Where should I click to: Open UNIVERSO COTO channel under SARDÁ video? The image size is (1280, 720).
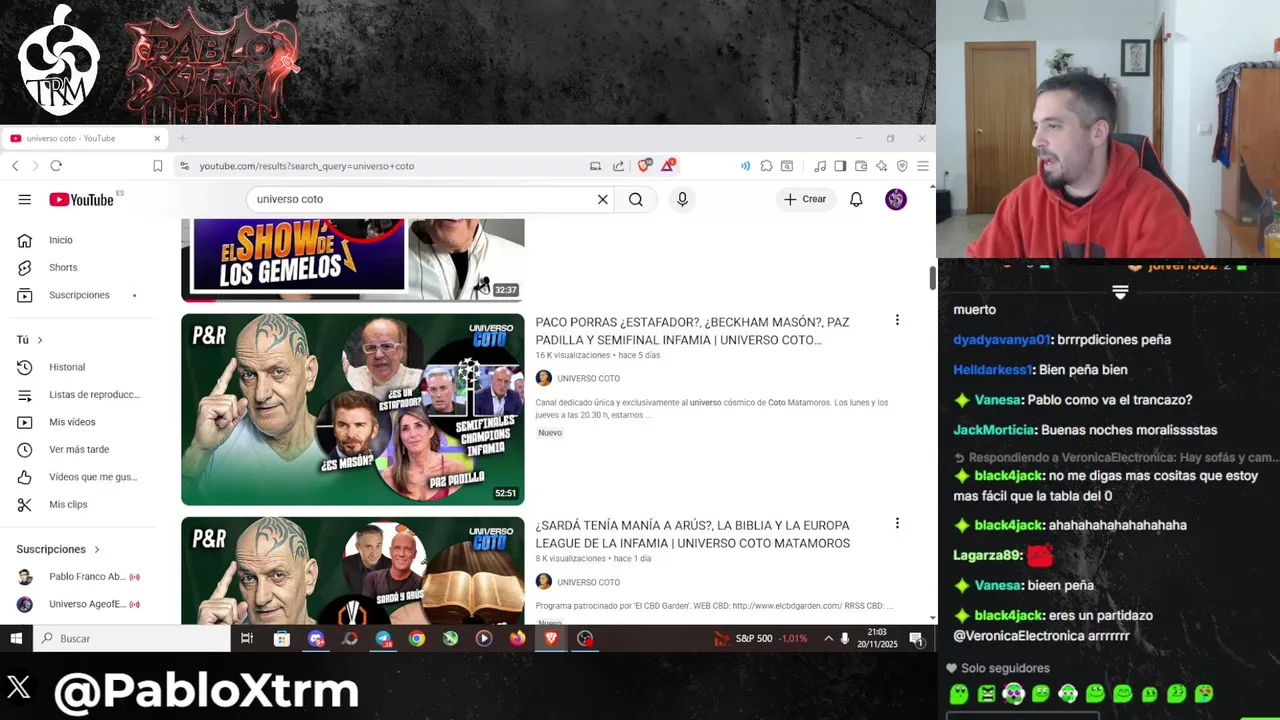588,582
